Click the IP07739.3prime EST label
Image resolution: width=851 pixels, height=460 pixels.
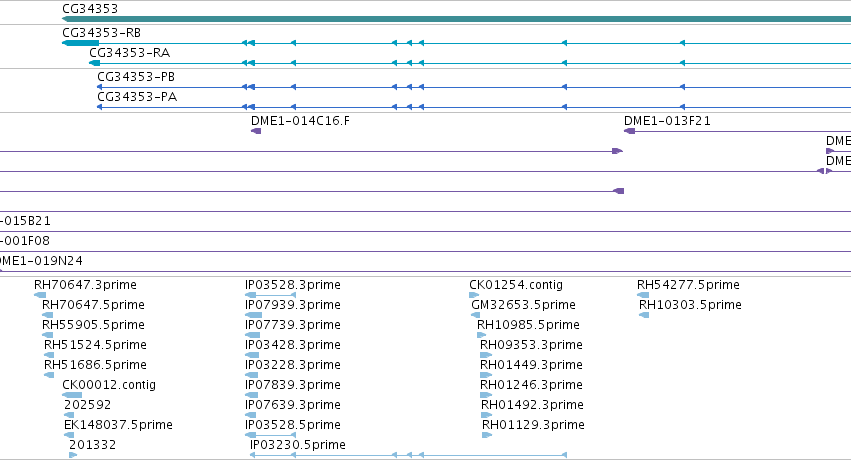pos(293,325)
